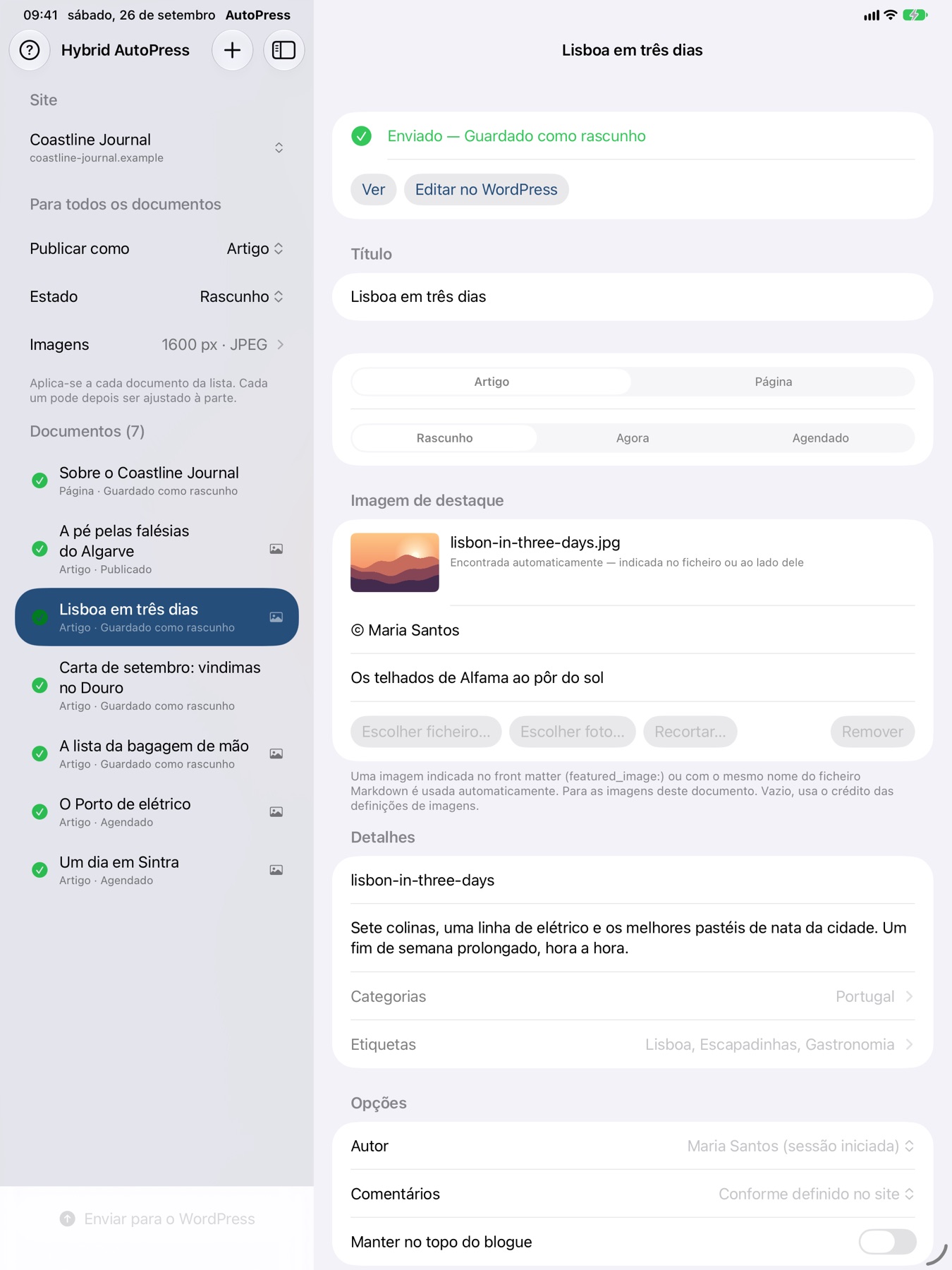The height and width of the screenshot is (1270, 952).
Task: Click Escolher ficheiro button
Action: pos(426,732)
